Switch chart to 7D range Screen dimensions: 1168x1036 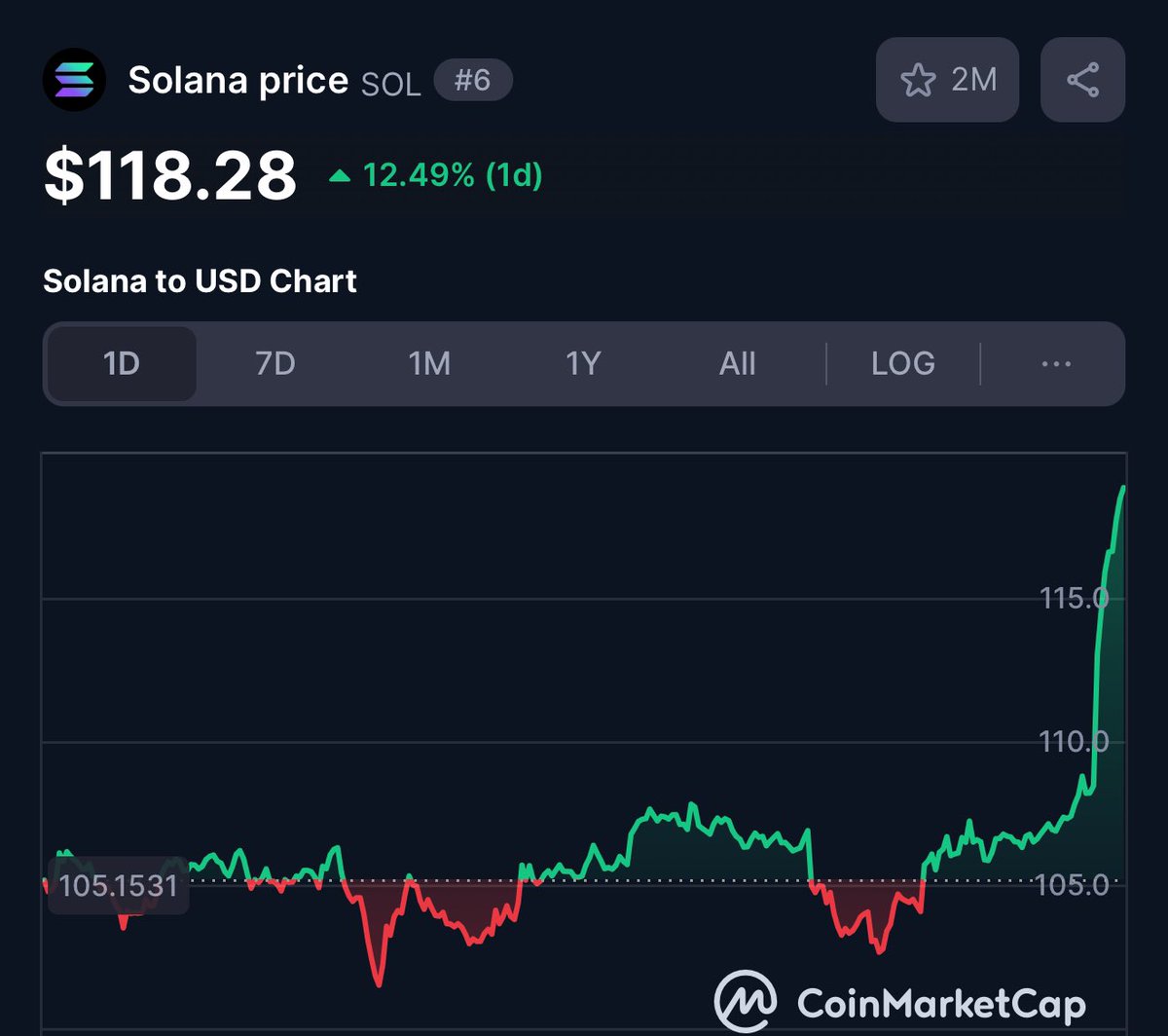[274, 364]
